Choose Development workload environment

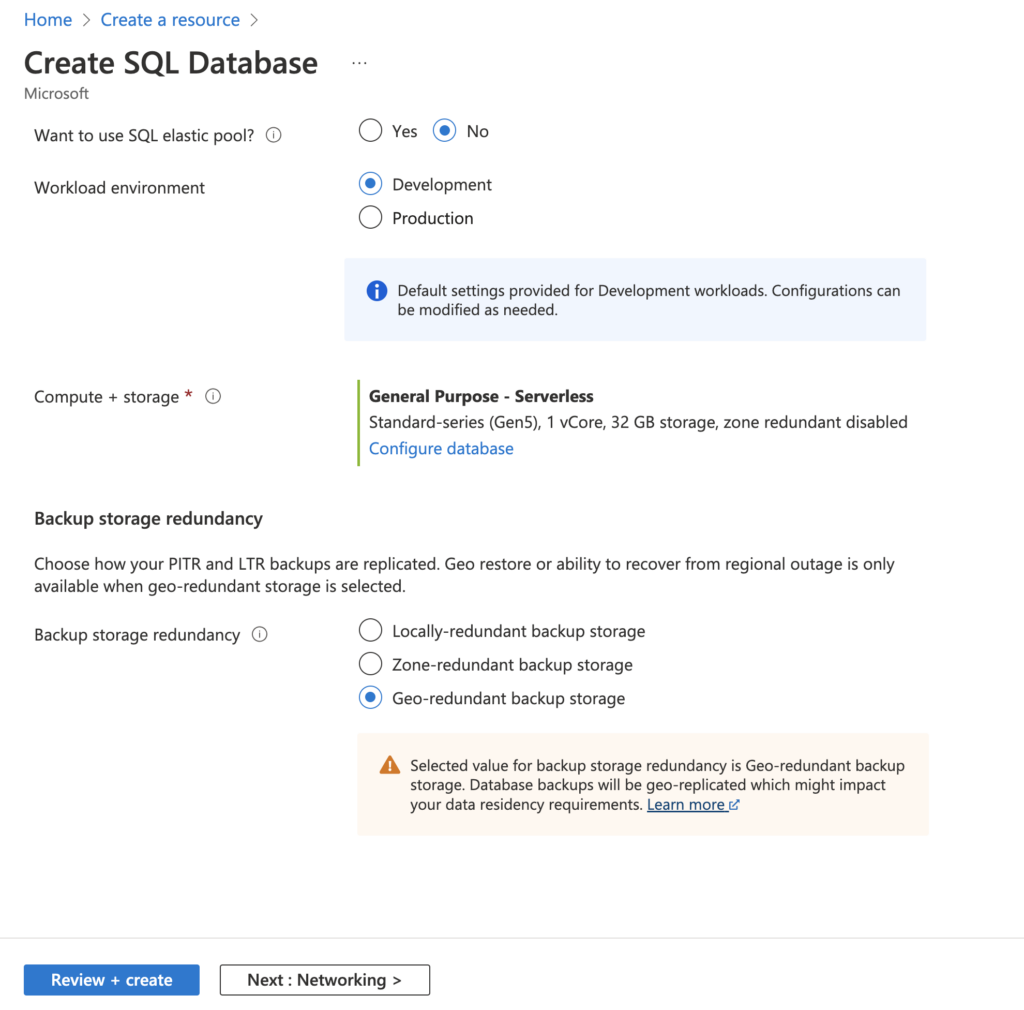pyautogui.click(x=371, y=184)
